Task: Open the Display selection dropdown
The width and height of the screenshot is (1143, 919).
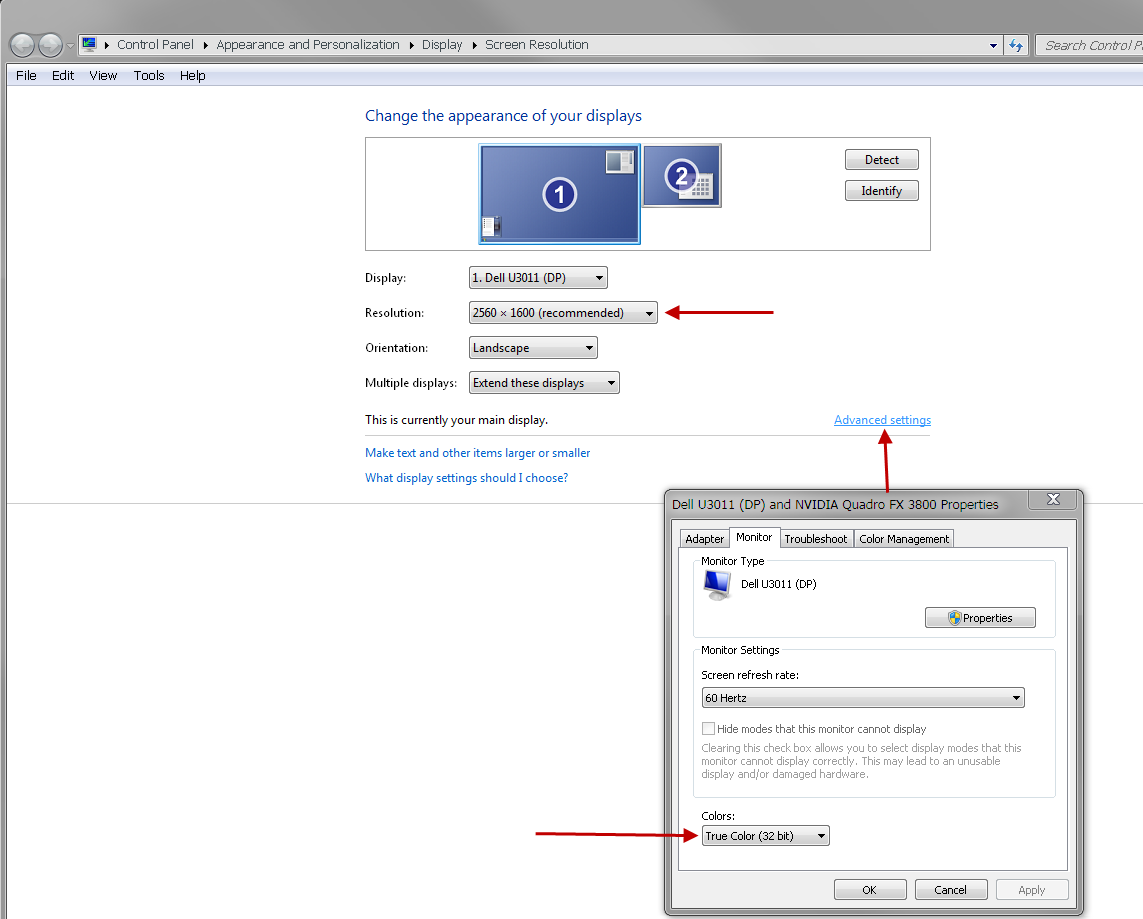Action: pyautogui.click(x=538, y=278)
